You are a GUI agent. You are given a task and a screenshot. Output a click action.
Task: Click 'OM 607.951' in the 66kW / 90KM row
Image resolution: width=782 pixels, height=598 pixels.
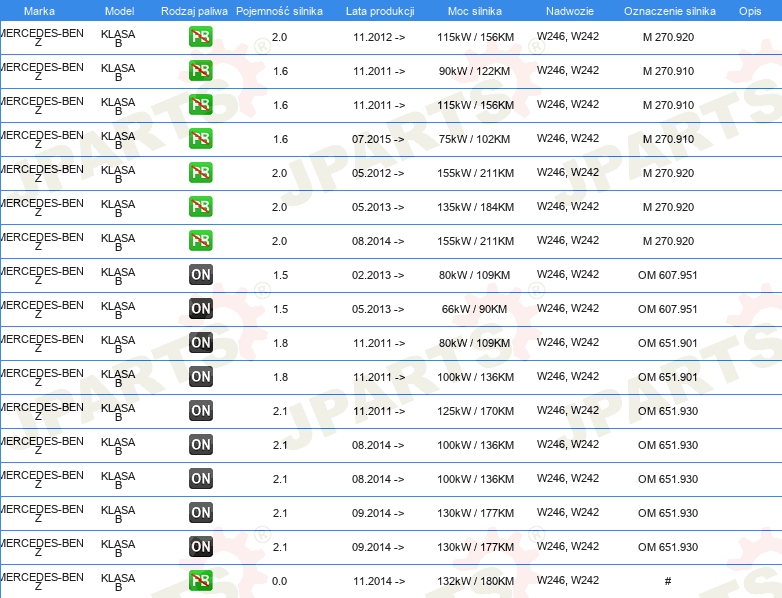(x=668, y=309)
